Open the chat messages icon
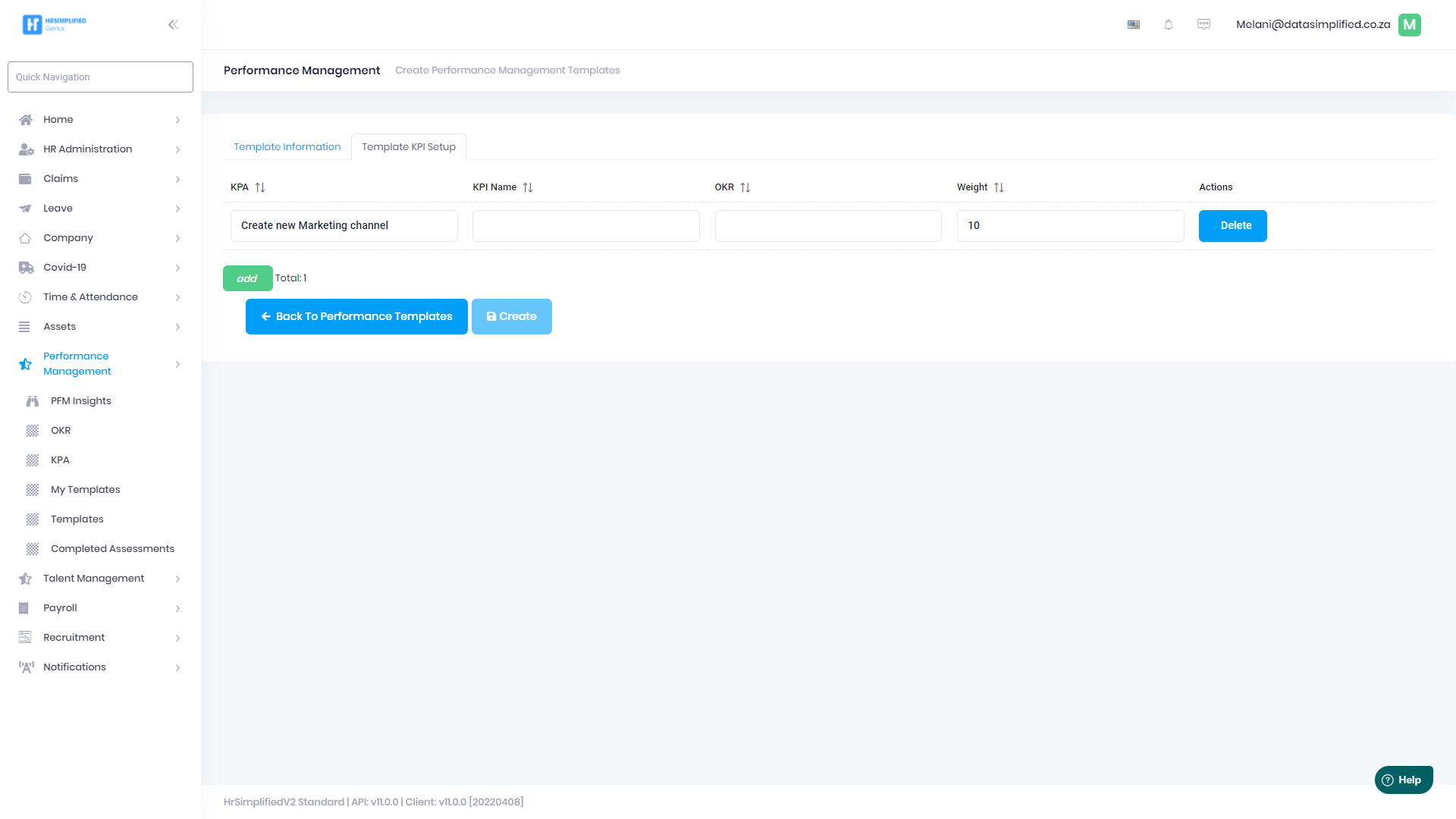The image size is (1456, 819). point(1203,25)
